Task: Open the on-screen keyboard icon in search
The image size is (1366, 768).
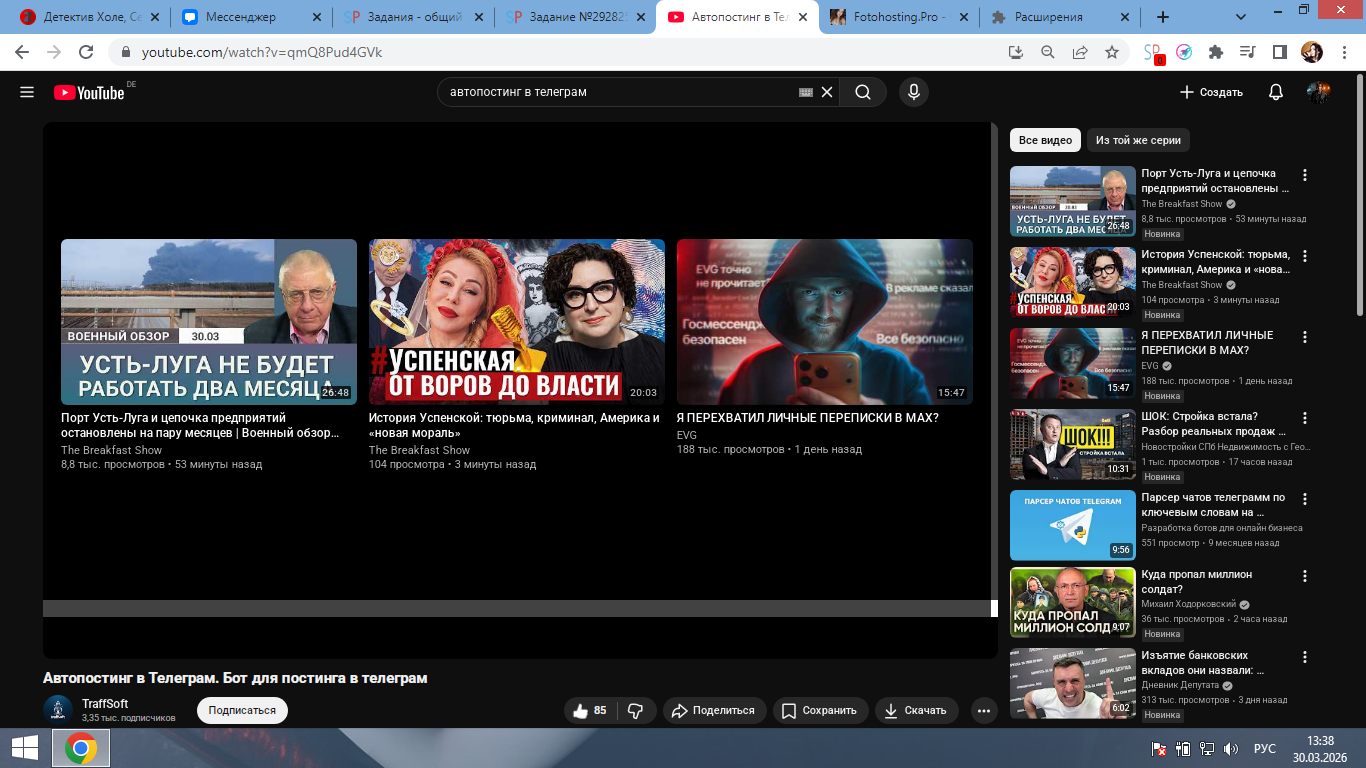Action: tap(806, 92)
